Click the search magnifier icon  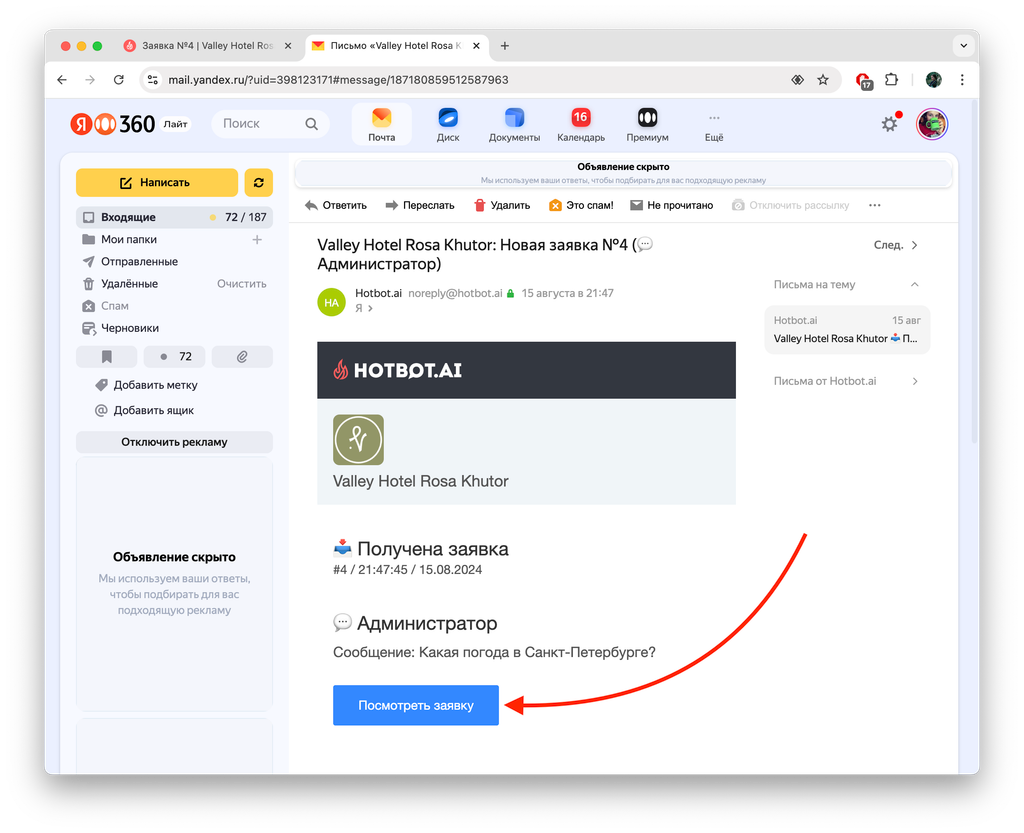[x=312, y=124]
